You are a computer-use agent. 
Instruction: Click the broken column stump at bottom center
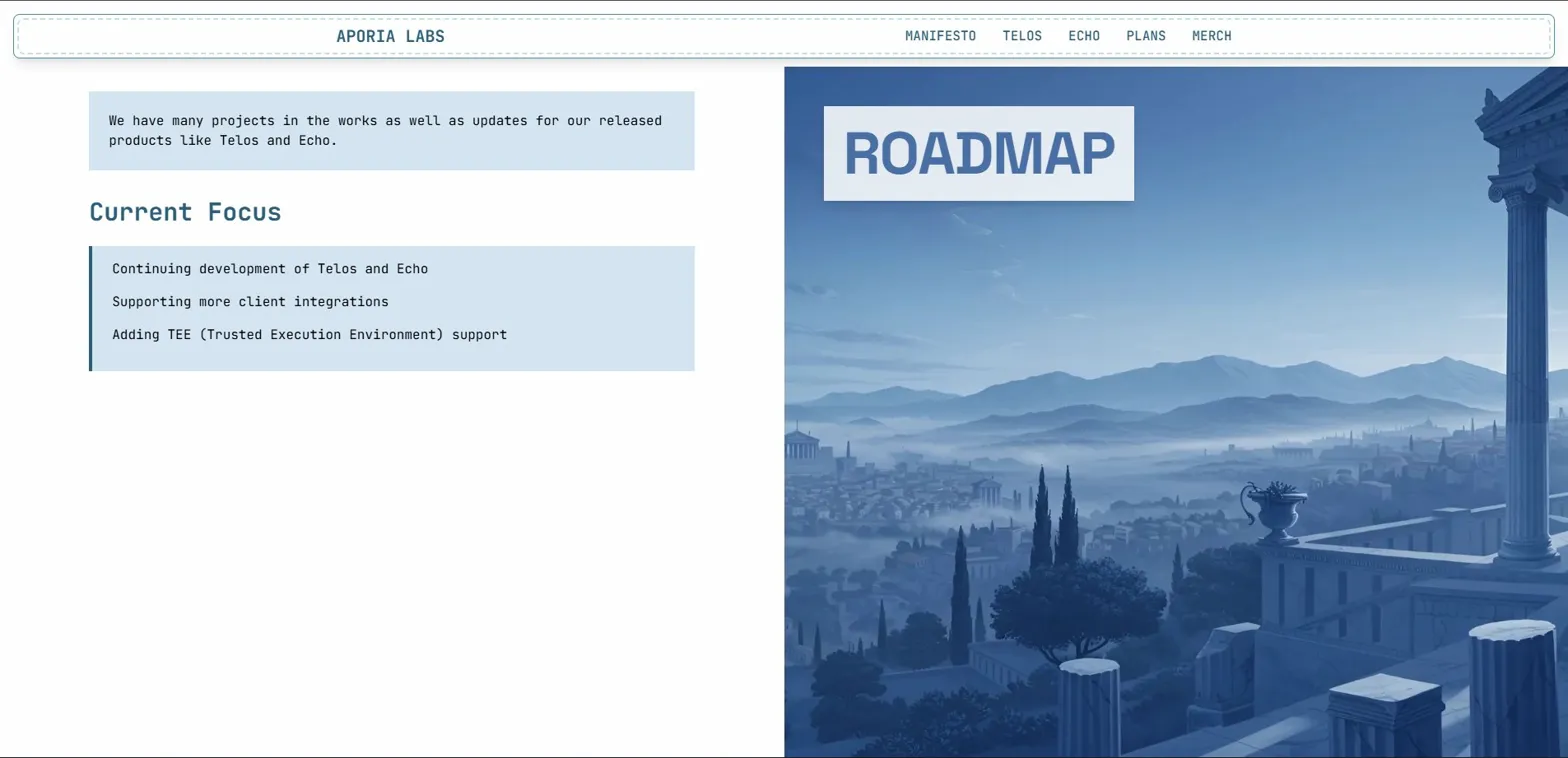tap(1089, 705)
